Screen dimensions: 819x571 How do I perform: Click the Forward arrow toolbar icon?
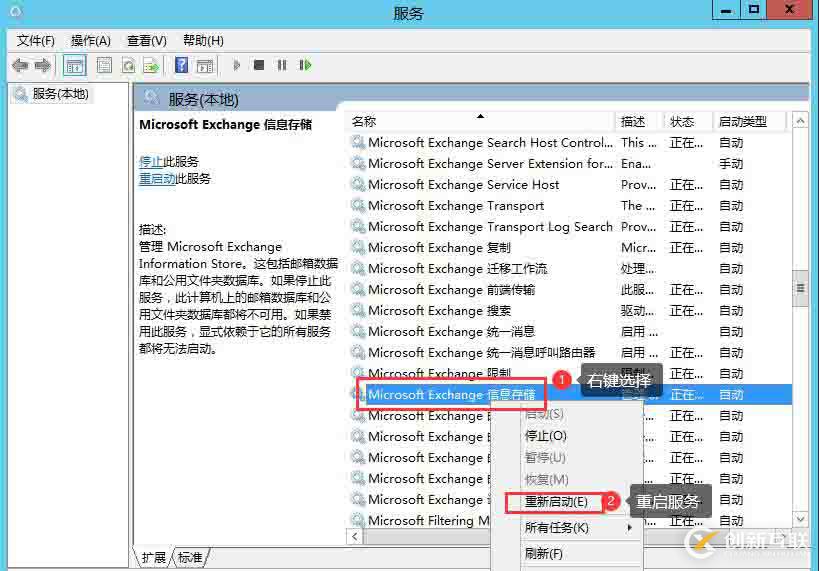pos(43,65)
